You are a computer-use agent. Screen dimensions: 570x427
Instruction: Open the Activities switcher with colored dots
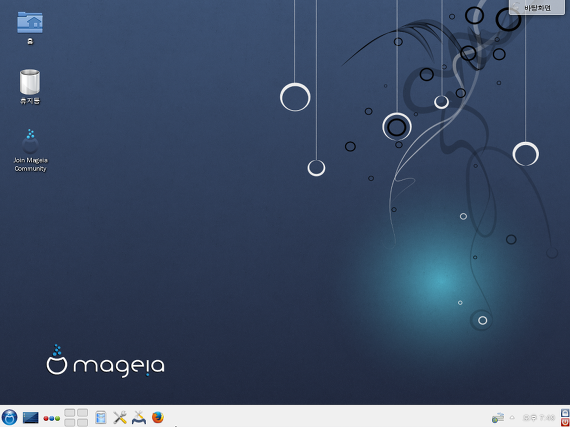point(52,418)
